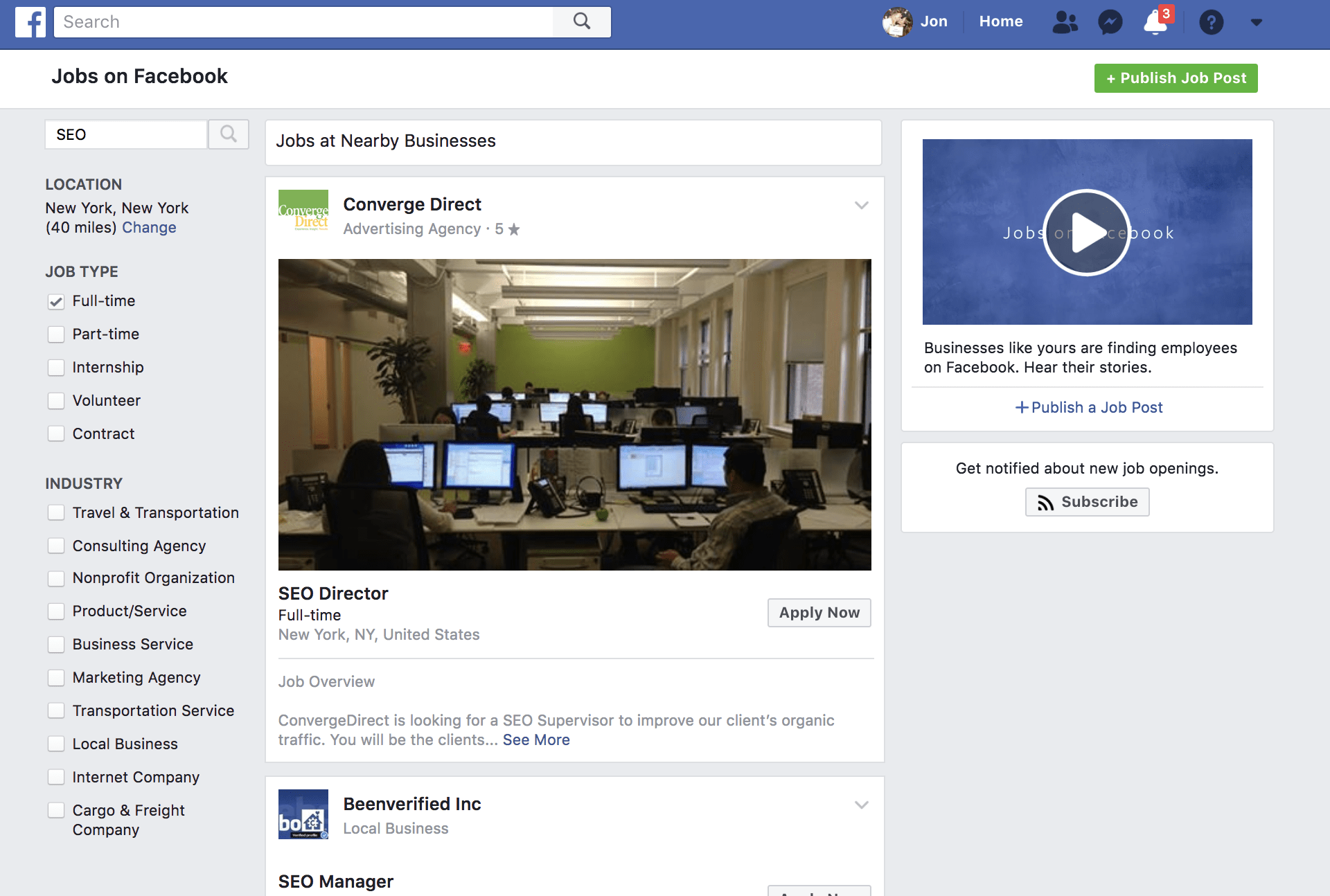Expand Beenverified Inc job listing chevron
The image size is (1330, 896).
pyautogui.click(x=860, y=805)
